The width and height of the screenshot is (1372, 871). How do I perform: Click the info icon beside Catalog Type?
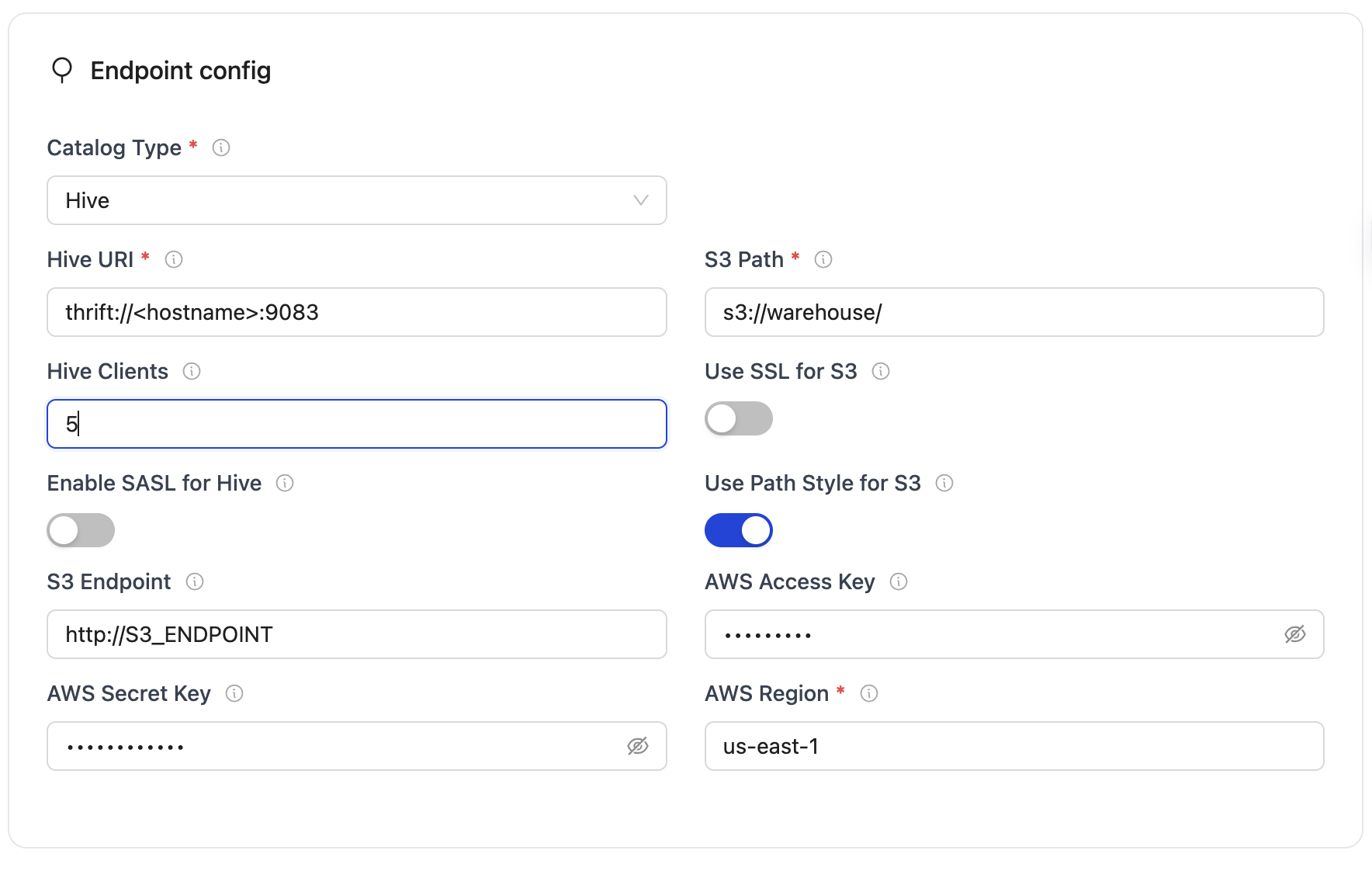(x=220, y=147)
